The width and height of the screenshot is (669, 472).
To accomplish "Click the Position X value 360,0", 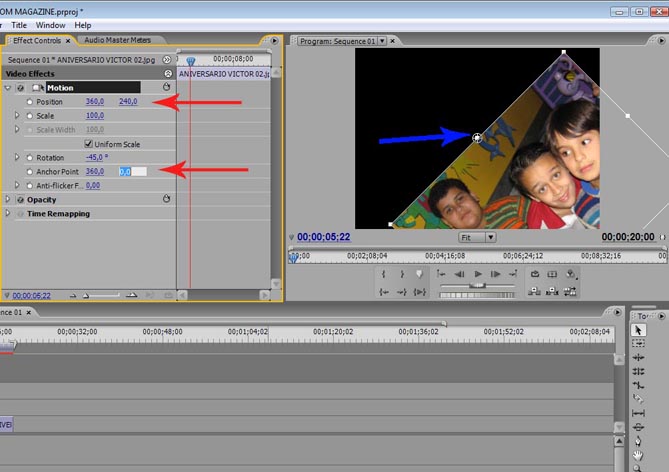I will [95, 102].
